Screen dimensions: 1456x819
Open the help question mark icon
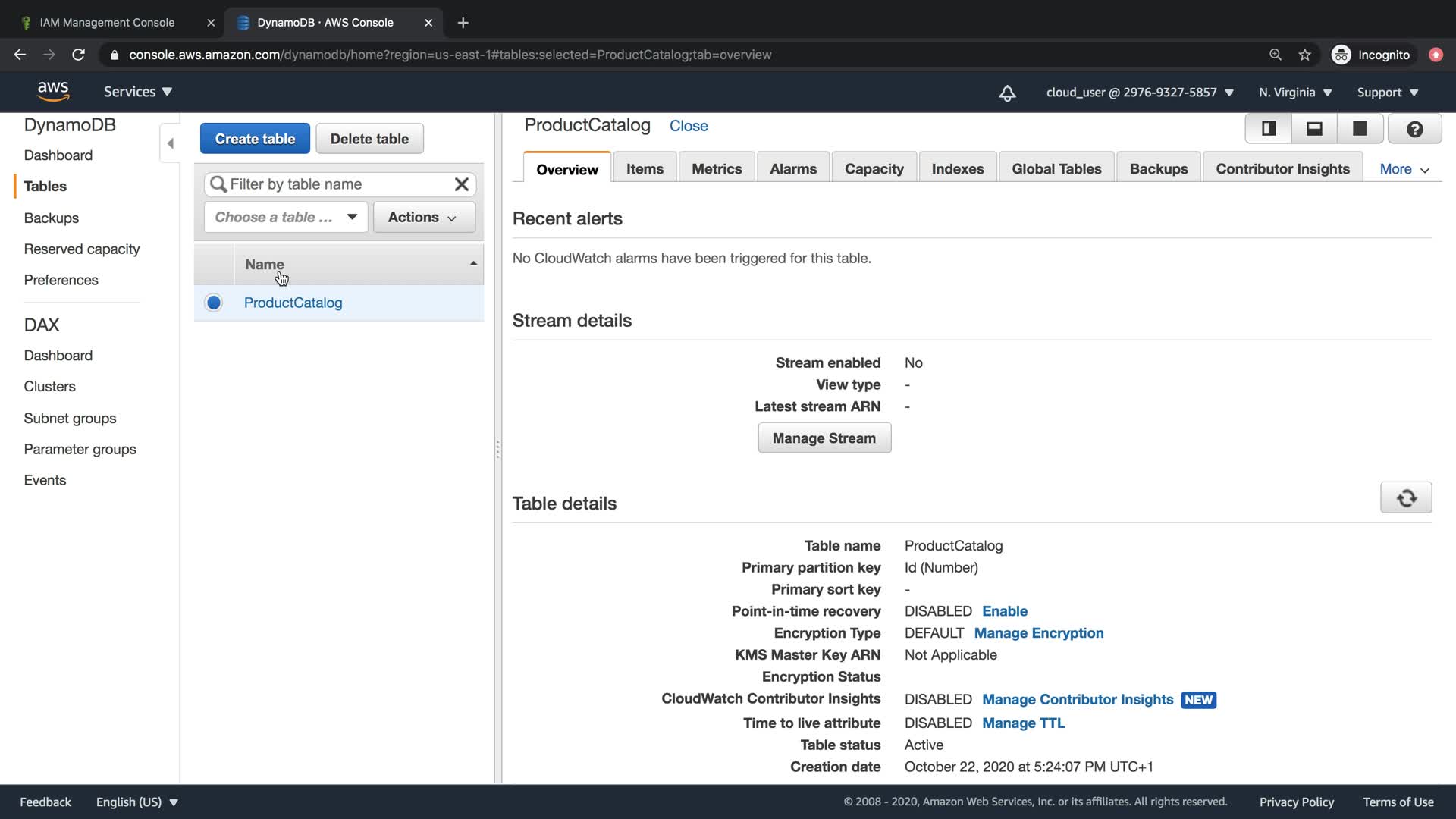tap(1414, 129)
